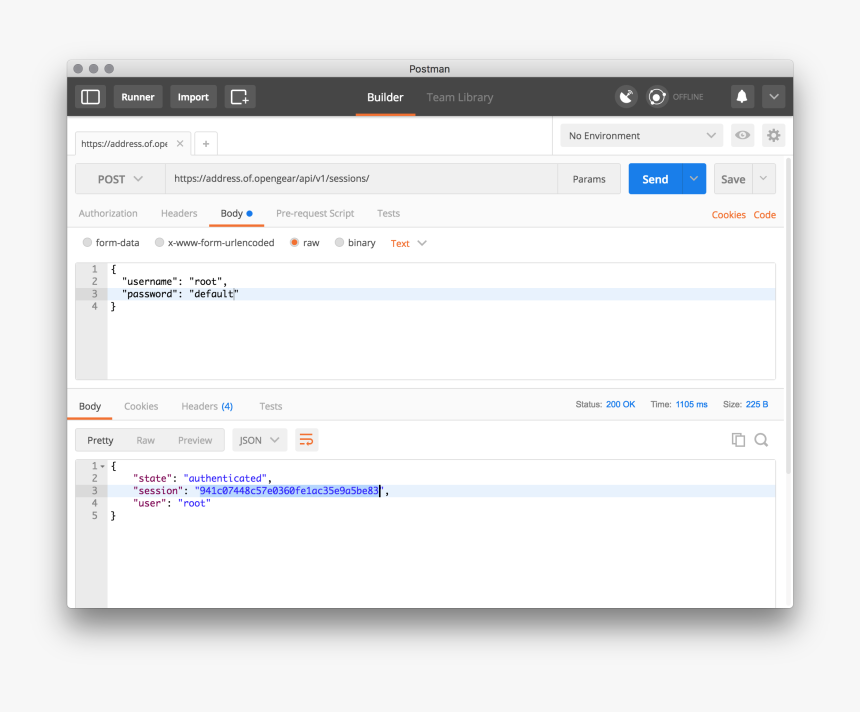This screenshot has width=860, height=712.
Task: Select the raw body radio button
Action: pyautogui.click(x=295, y=242)
